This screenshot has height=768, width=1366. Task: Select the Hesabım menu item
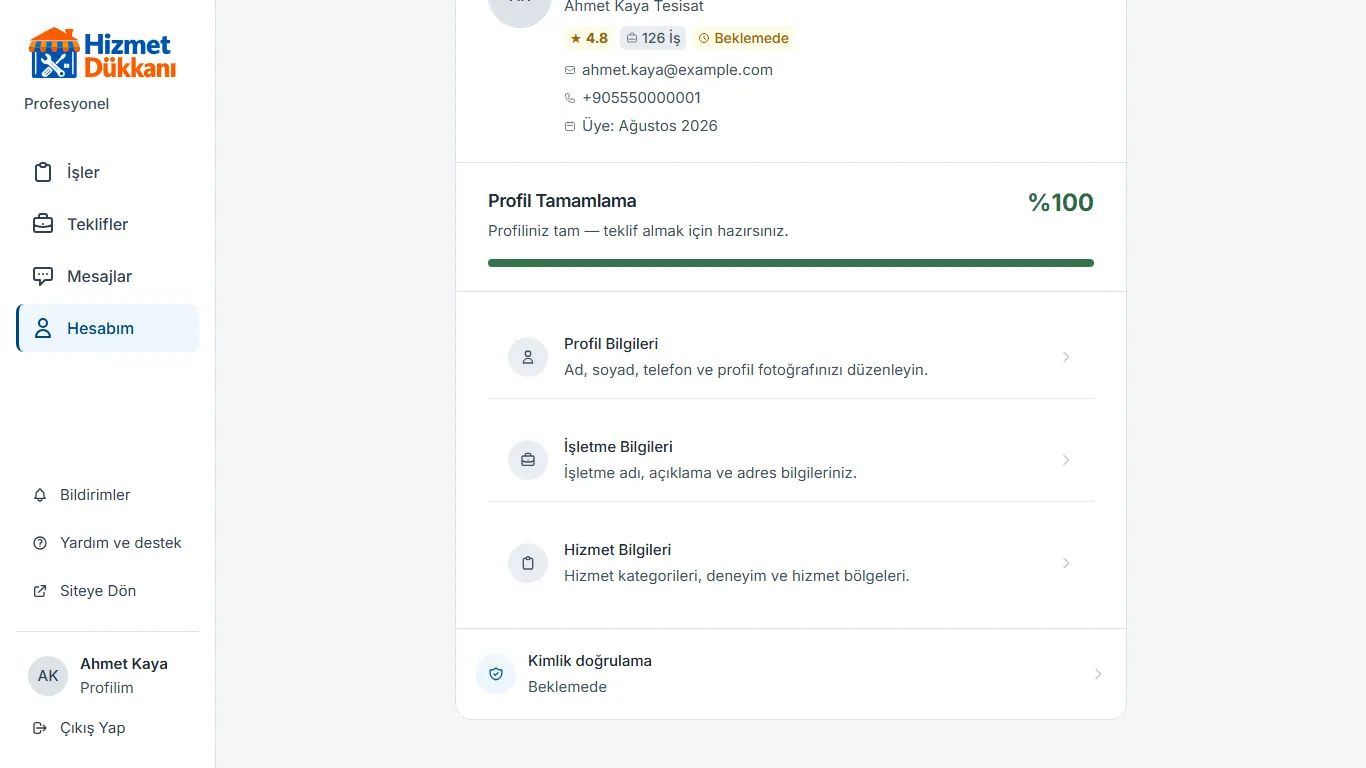point(108,328)
